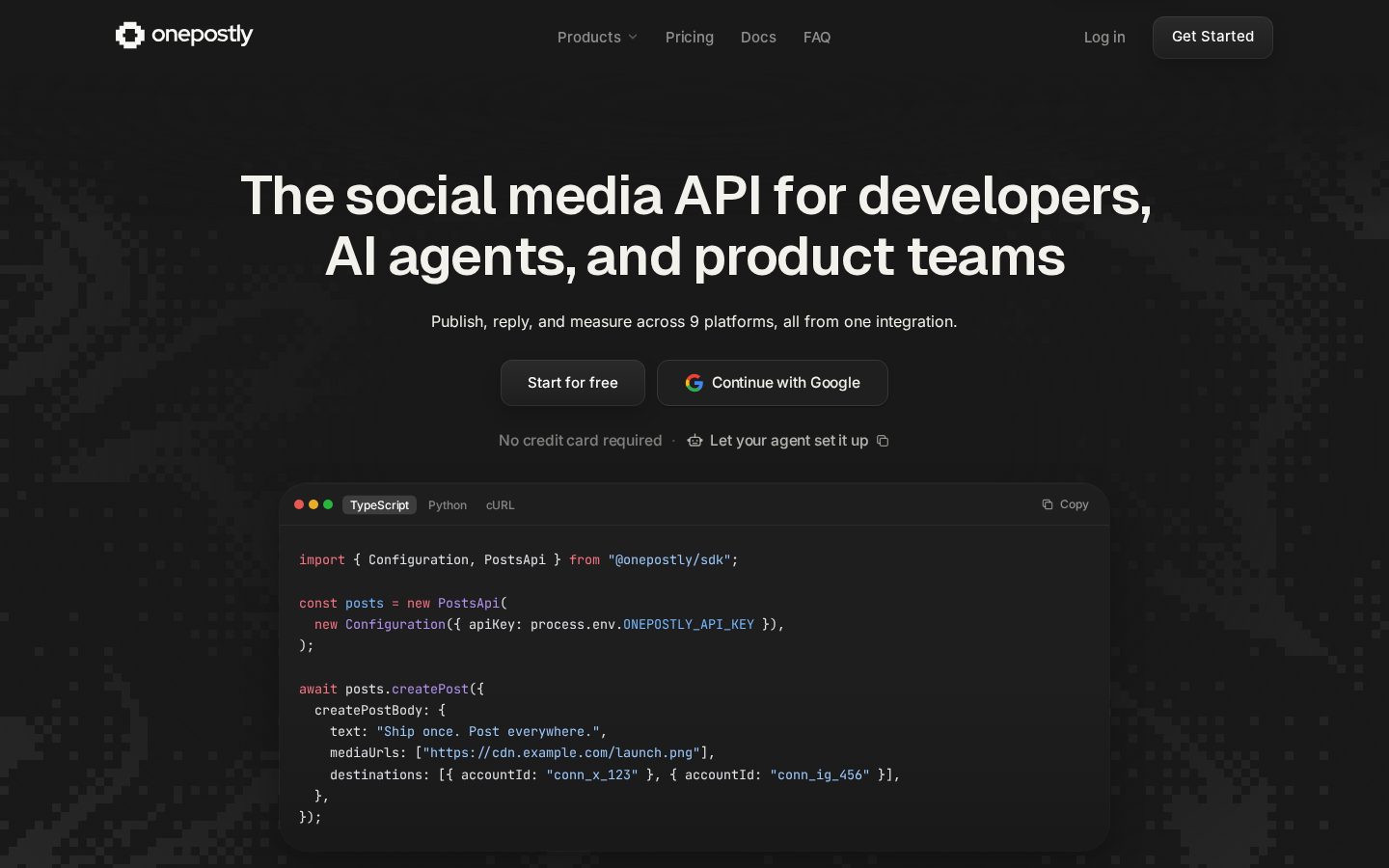Click the "Ship once. Post everywhere." string
1389x868 pixels.
click(x=488, y=731)
